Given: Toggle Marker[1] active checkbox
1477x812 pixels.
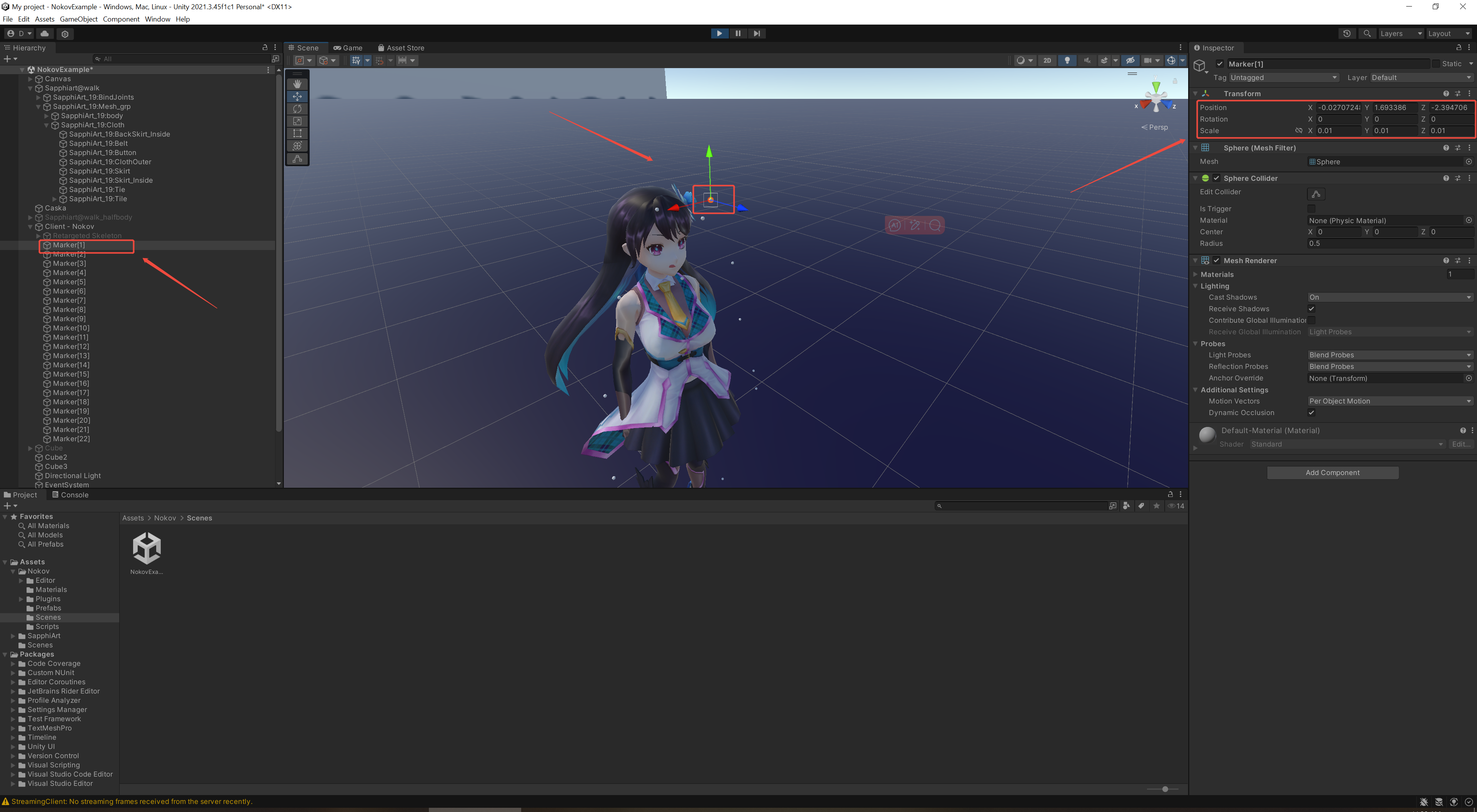Looking at the screenshot, I should pos(1220,63).
